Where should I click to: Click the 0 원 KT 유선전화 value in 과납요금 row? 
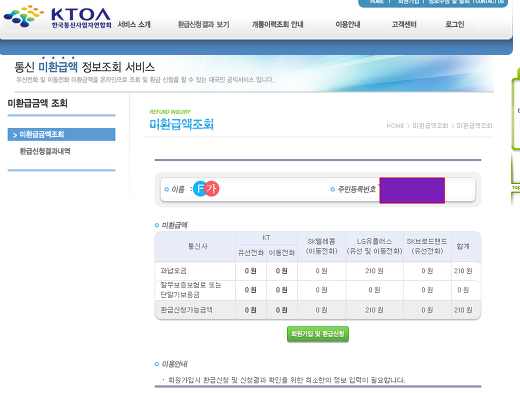[x=250, y=271]
